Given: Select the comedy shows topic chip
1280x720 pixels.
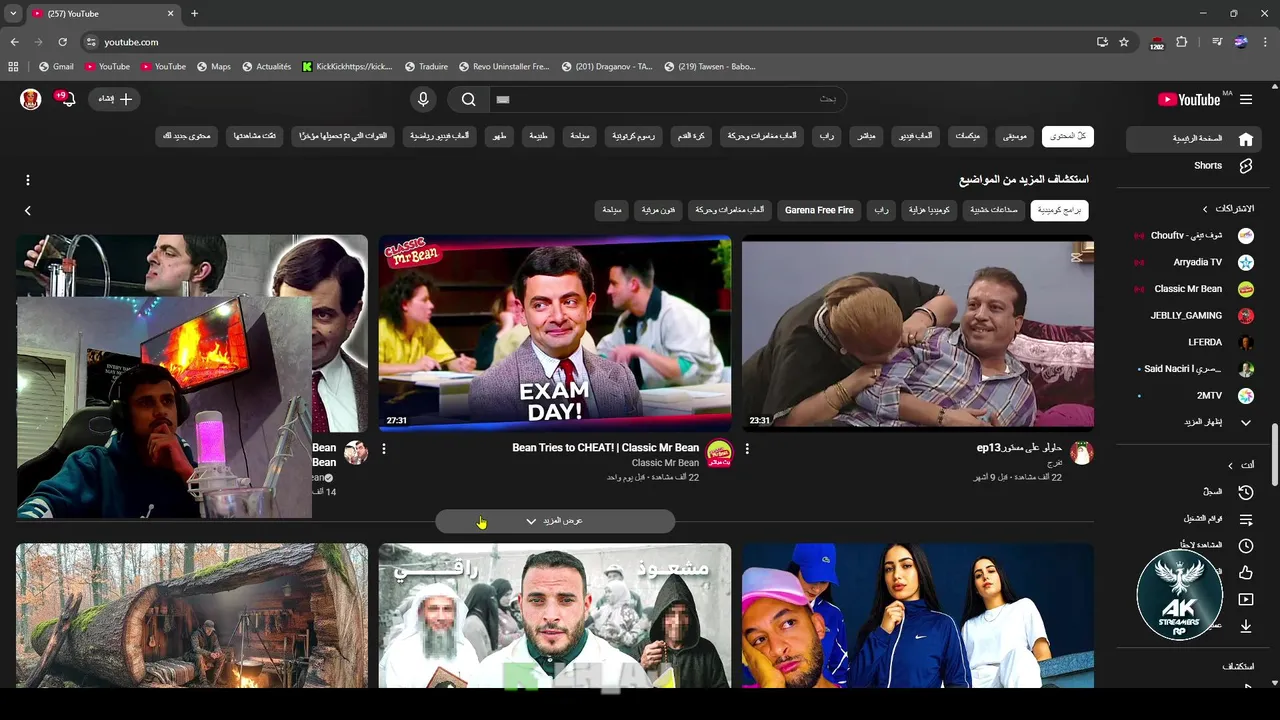Looking at the screenshot, I should [1060, 210].
